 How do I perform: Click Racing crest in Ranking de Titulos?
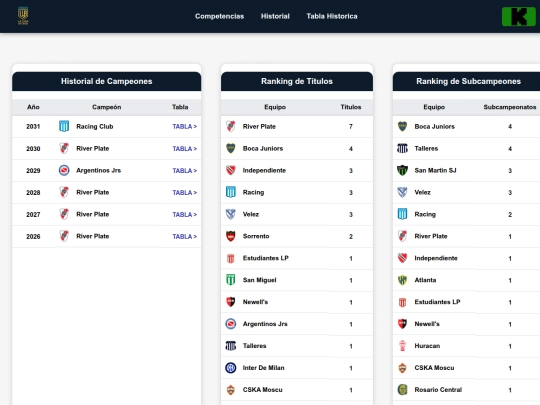231,192
